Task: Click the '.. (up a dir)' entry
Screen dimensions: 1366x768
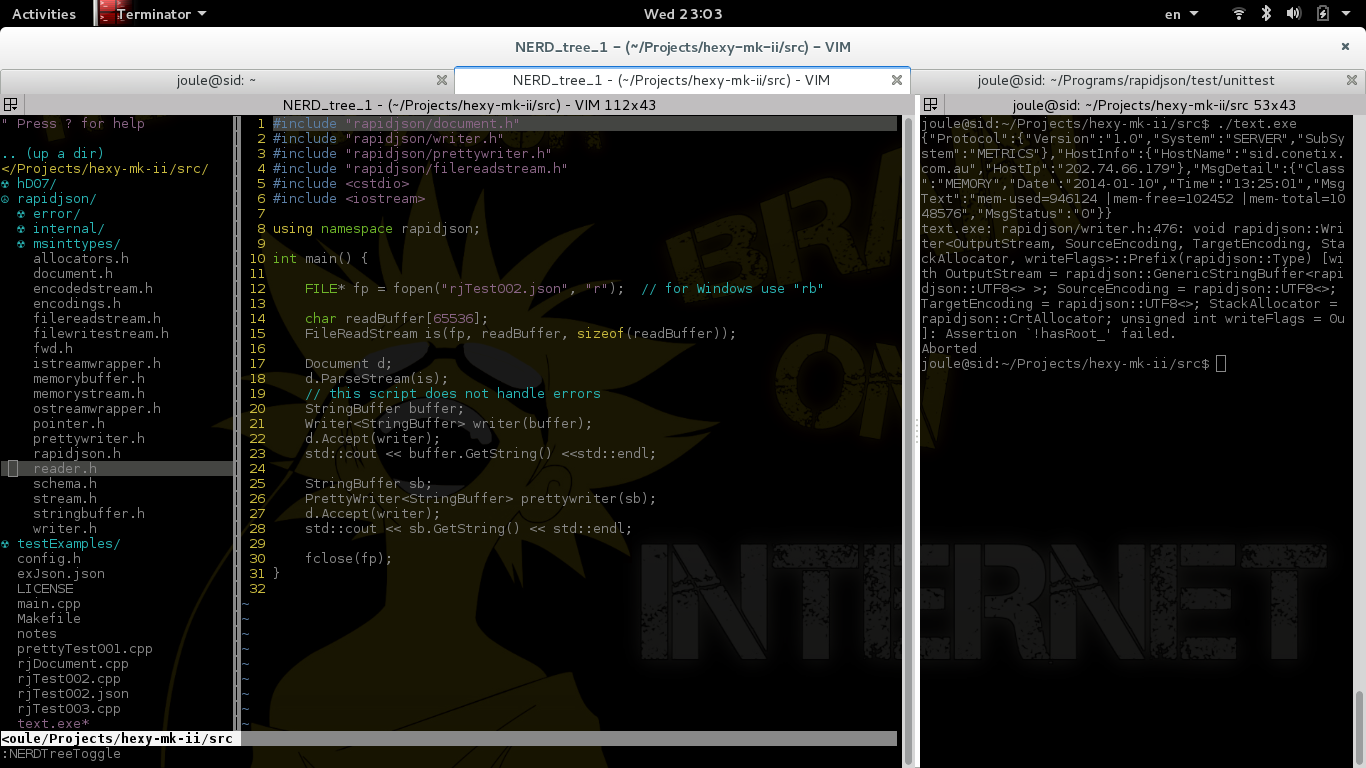Action: pos(53,153)
